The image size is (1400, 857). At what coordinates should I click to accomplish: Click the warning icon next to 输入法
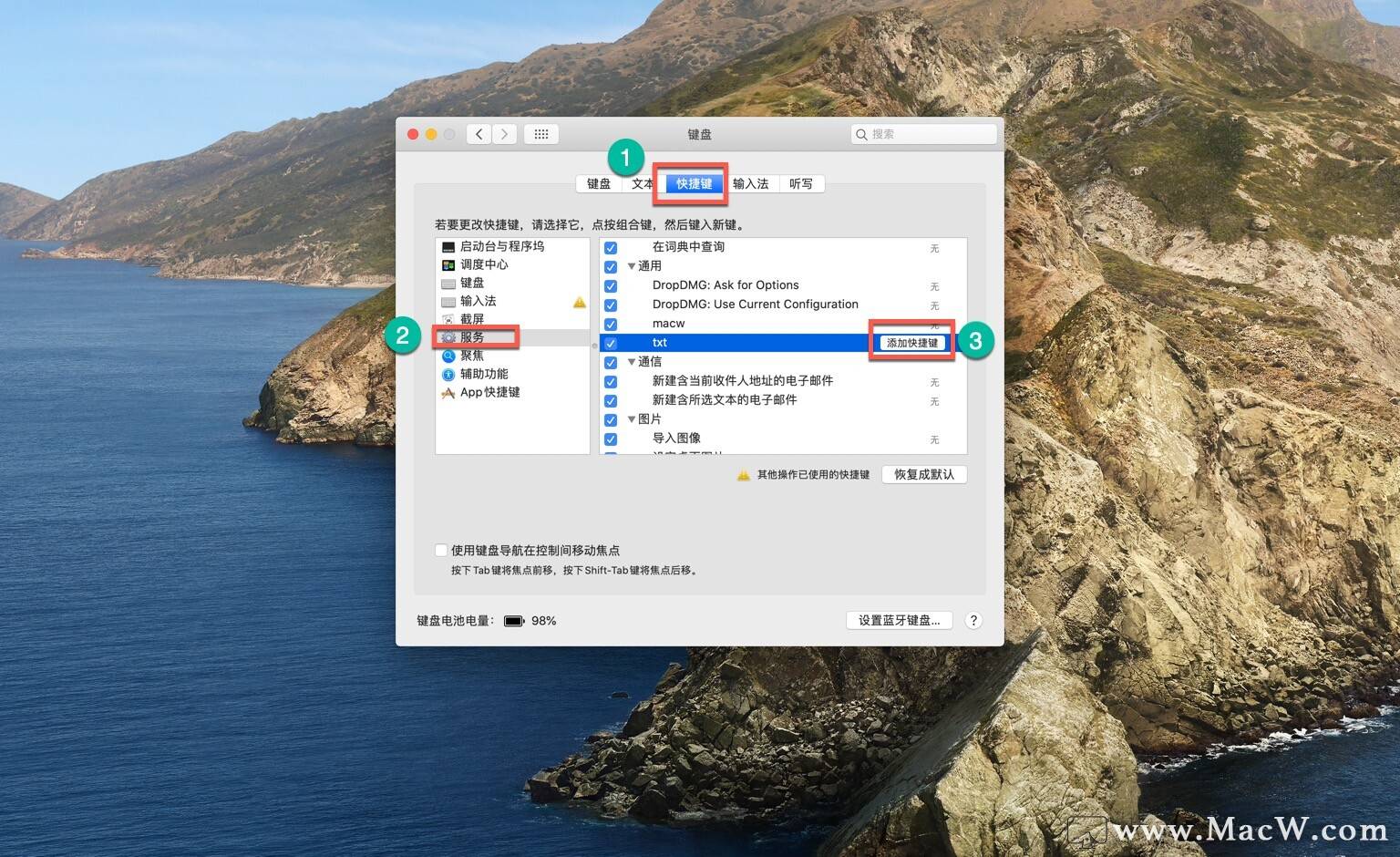580,302
